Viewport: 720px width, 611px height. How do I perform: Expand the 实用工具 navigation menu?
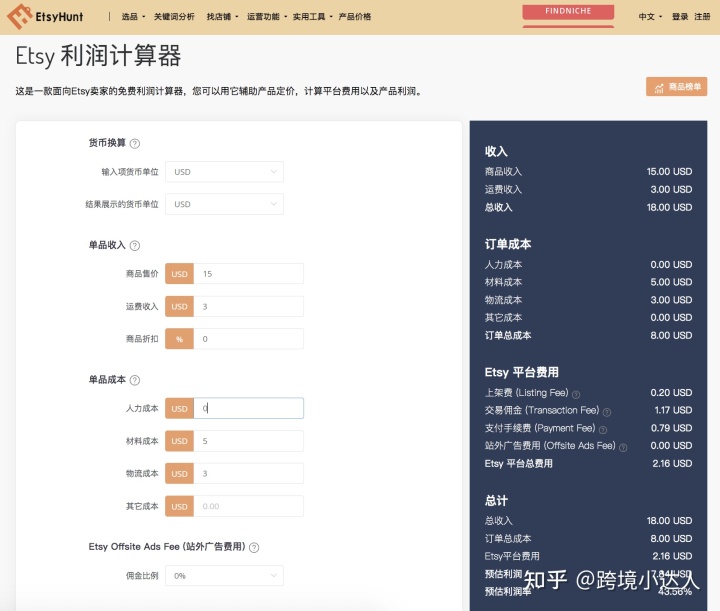[312, 17]
